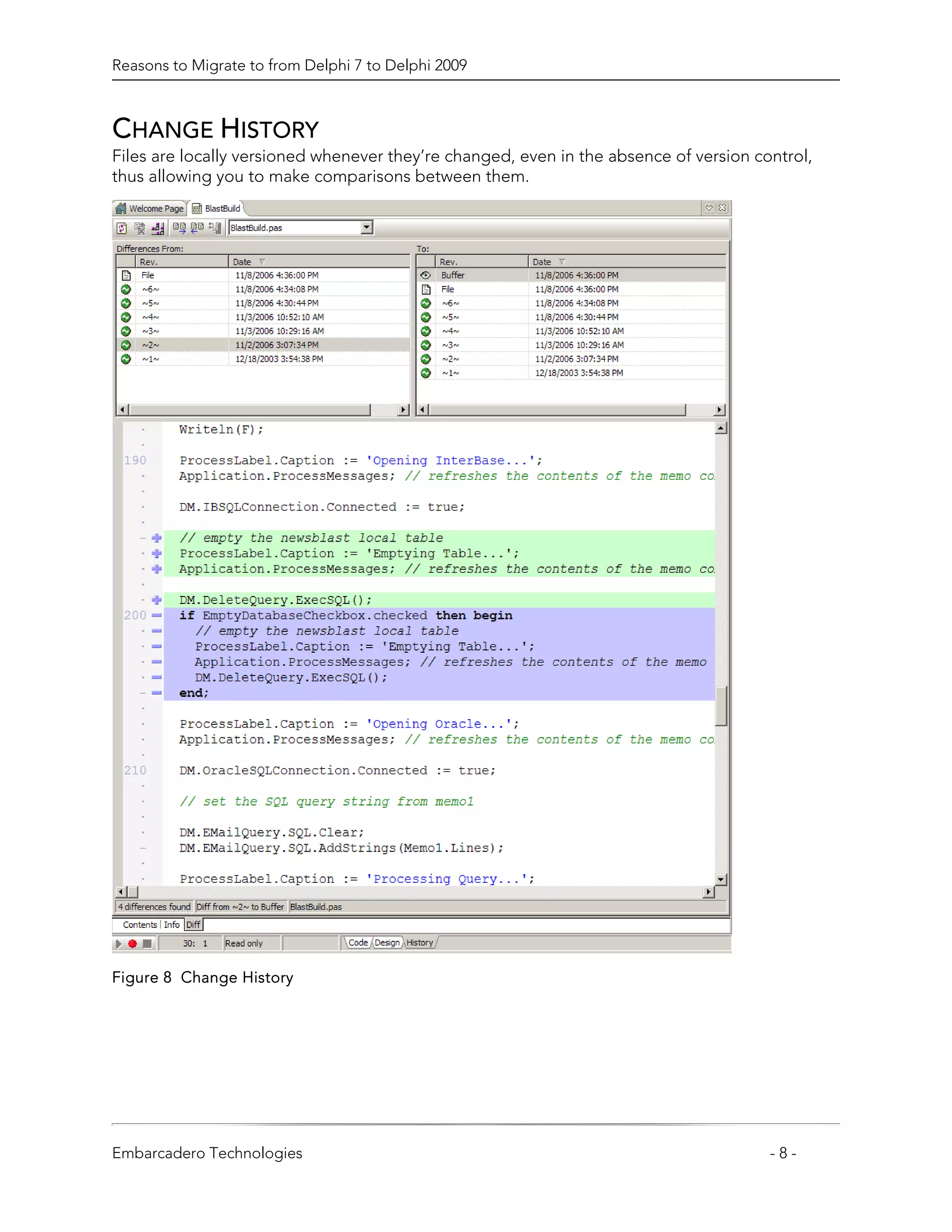The height and width of the screenshot is (1232, 952).
Task: Click the grayed sync scroll toolbar icon
Action: point(214,228)
